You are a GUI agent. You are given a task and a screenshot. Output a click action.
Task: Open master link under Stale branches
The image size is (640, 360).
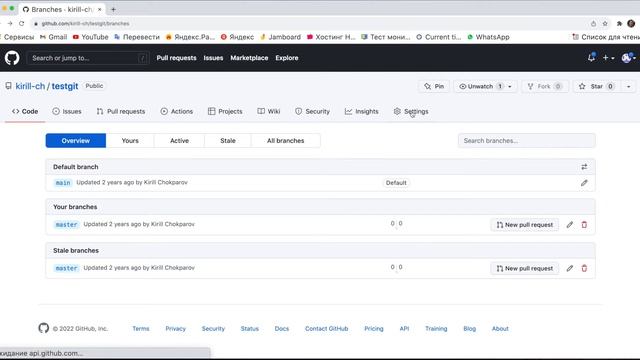66,268
